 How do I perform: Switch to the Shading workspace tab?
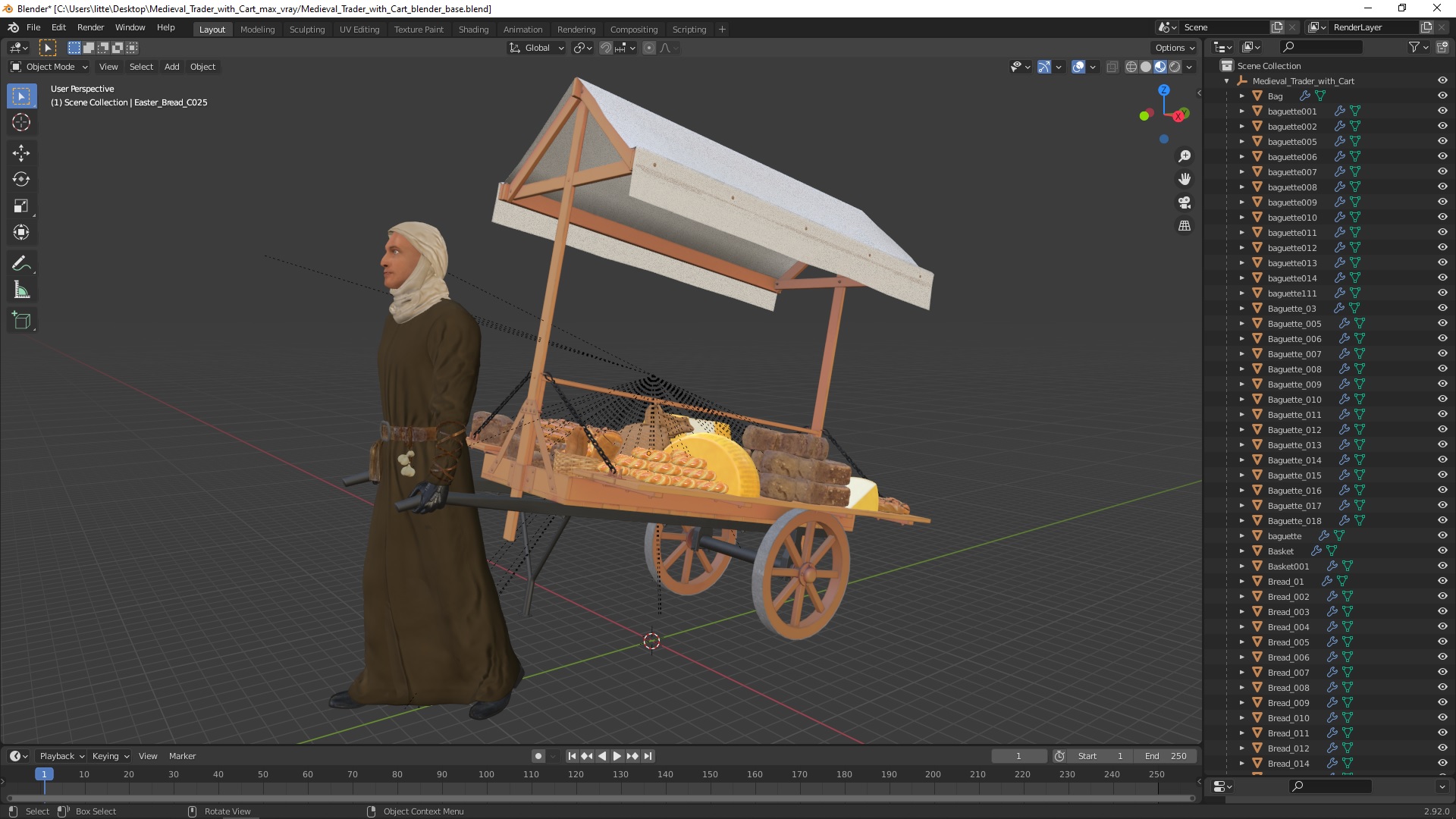(x=473, y=30)
